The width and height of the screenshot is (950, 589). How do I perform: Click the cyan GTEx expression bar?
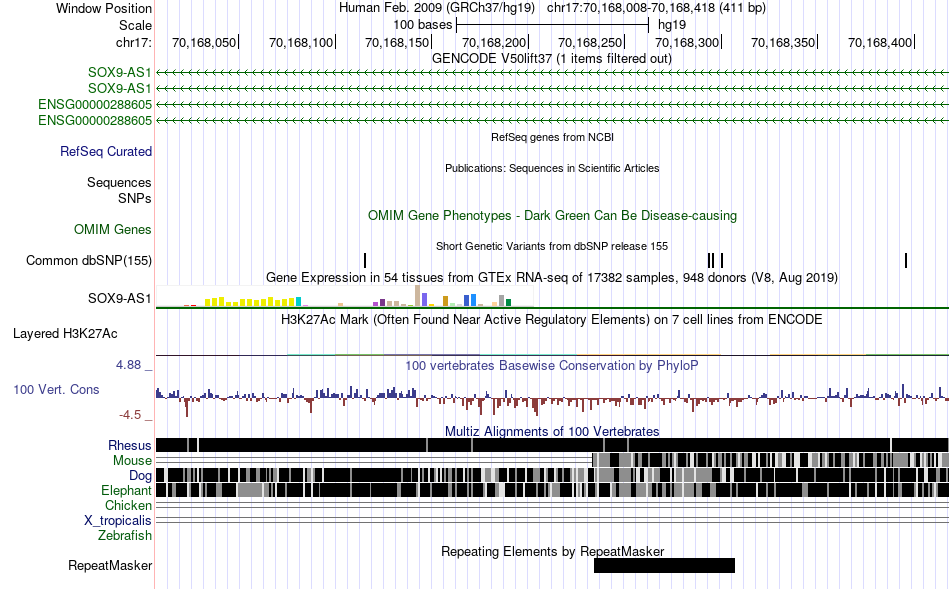coord(298,302)
